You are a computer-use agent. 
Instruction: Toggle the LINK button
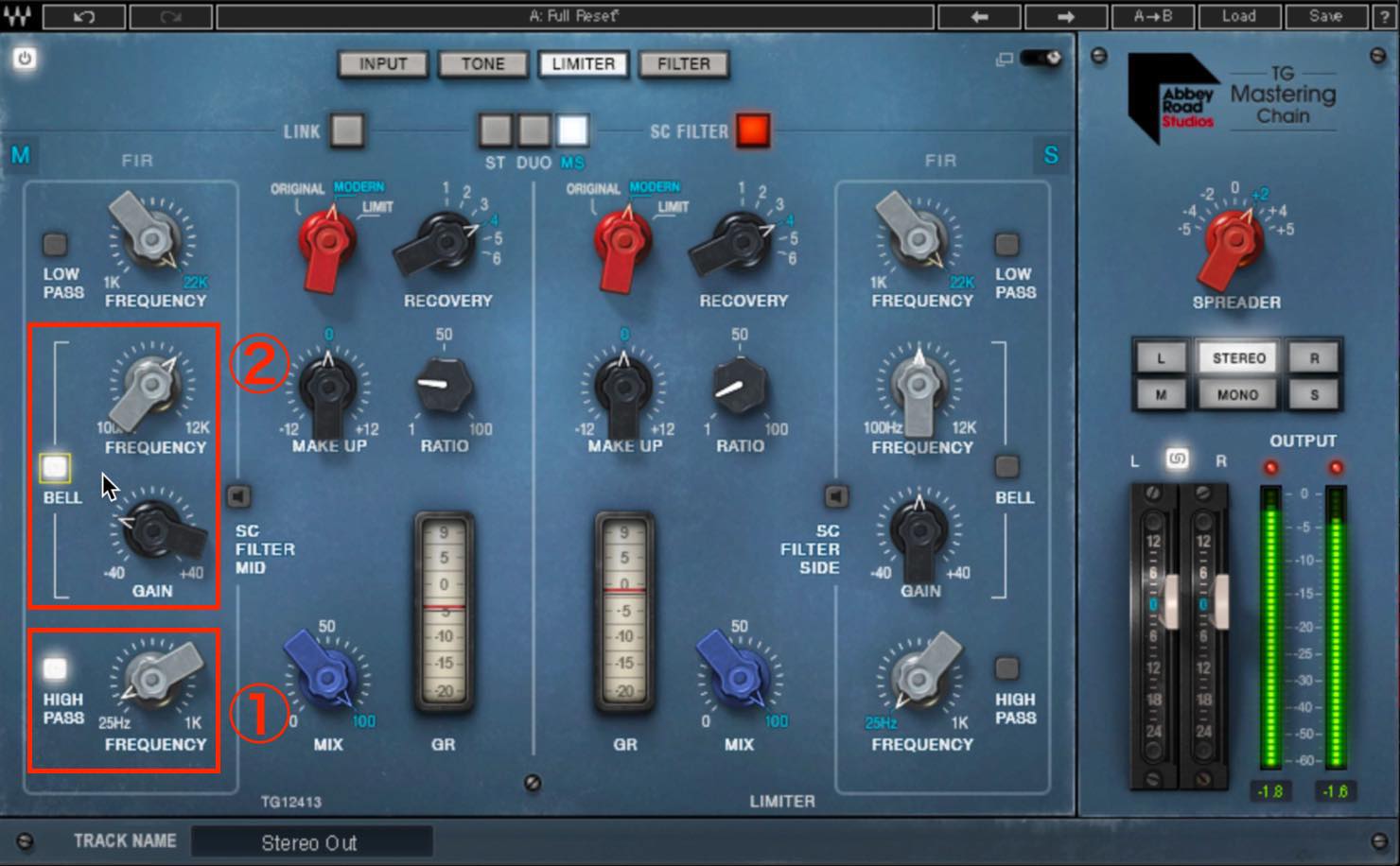coord(347,130)
